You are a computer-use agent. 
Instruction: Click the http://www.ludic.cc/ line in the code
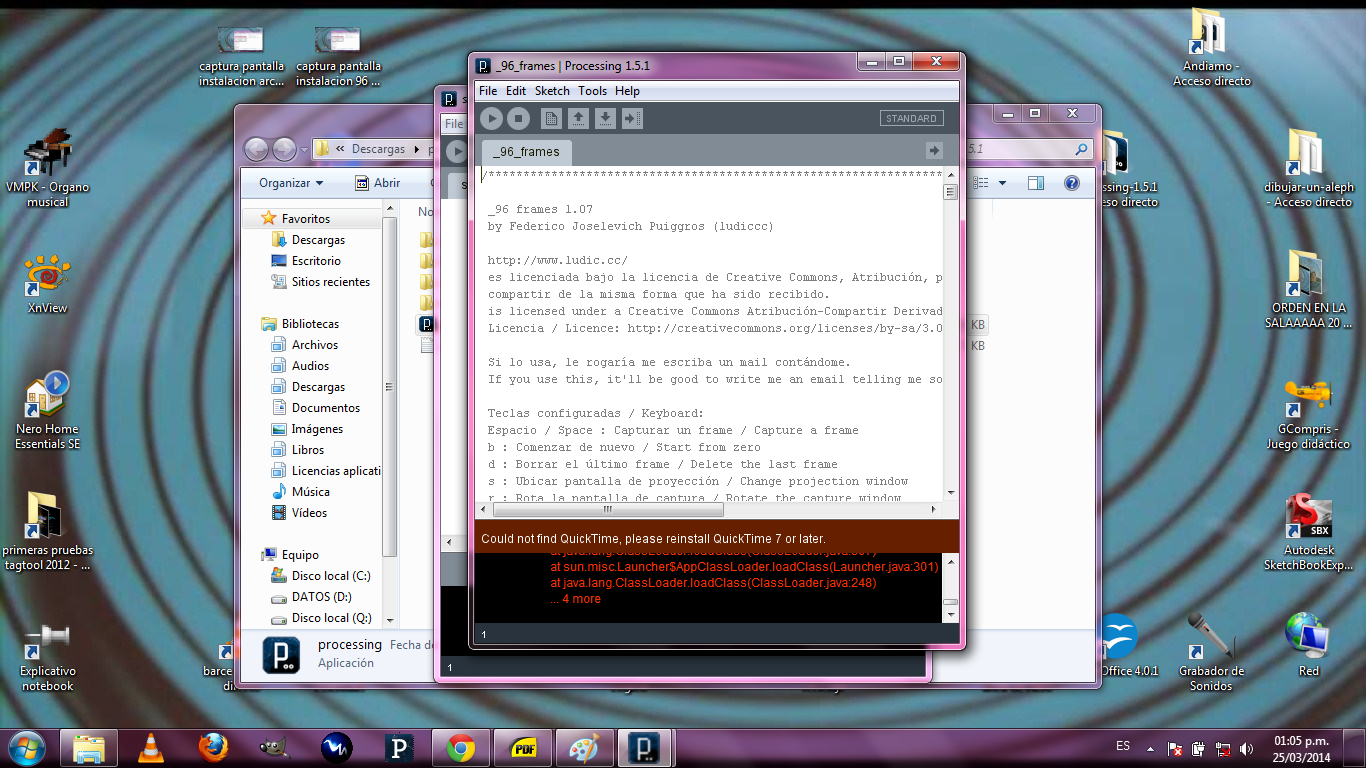point(557,260)
